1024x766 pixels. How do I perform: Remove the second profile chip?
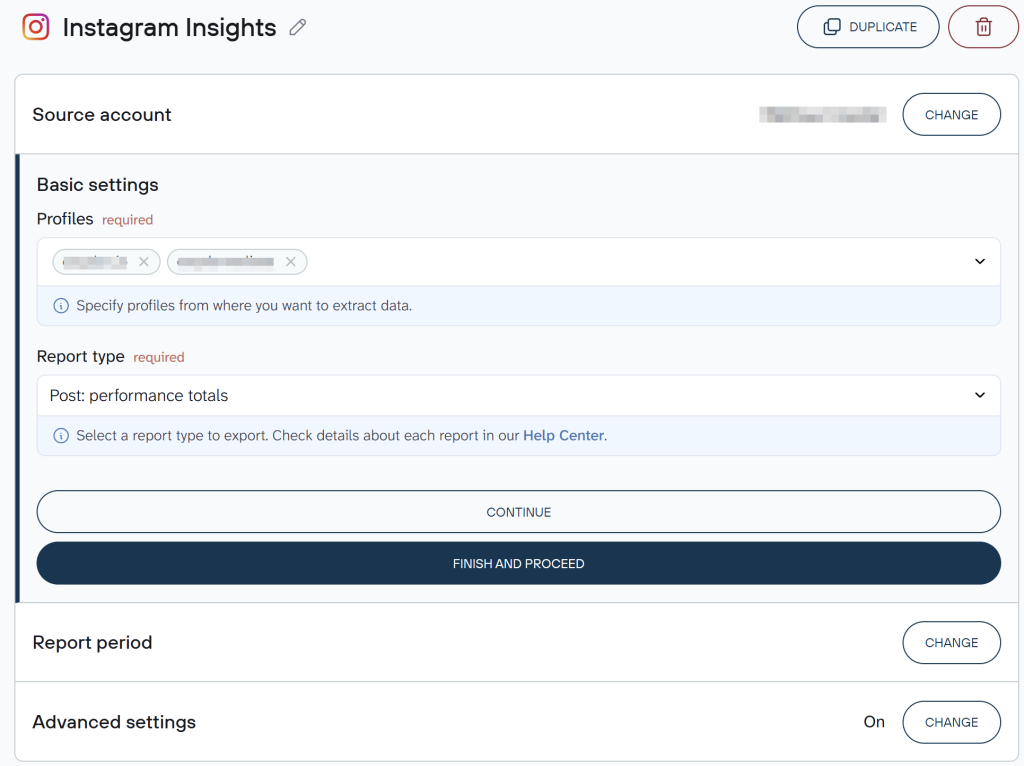[291, 262]
